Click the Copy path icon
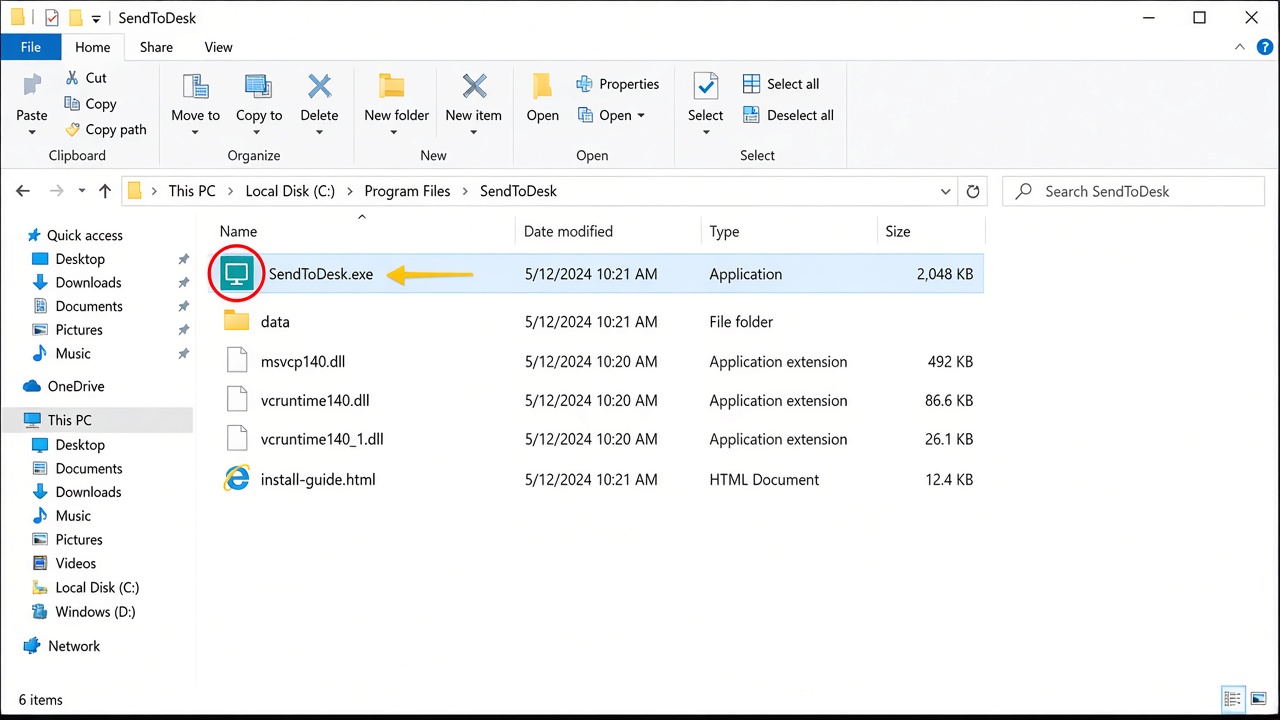The width and height of the screenshot is (1280, 720). coord(72,129)
